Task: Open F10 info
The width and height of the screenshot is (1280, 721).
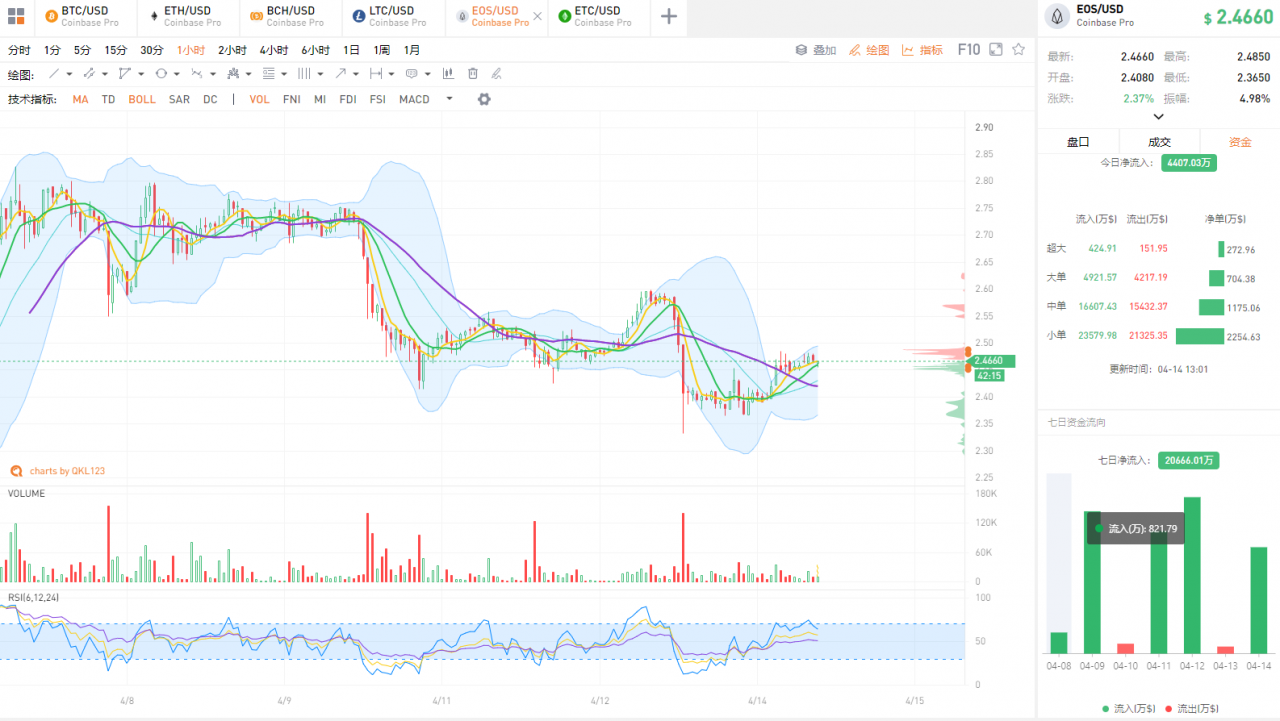Action: pos(968,49)
